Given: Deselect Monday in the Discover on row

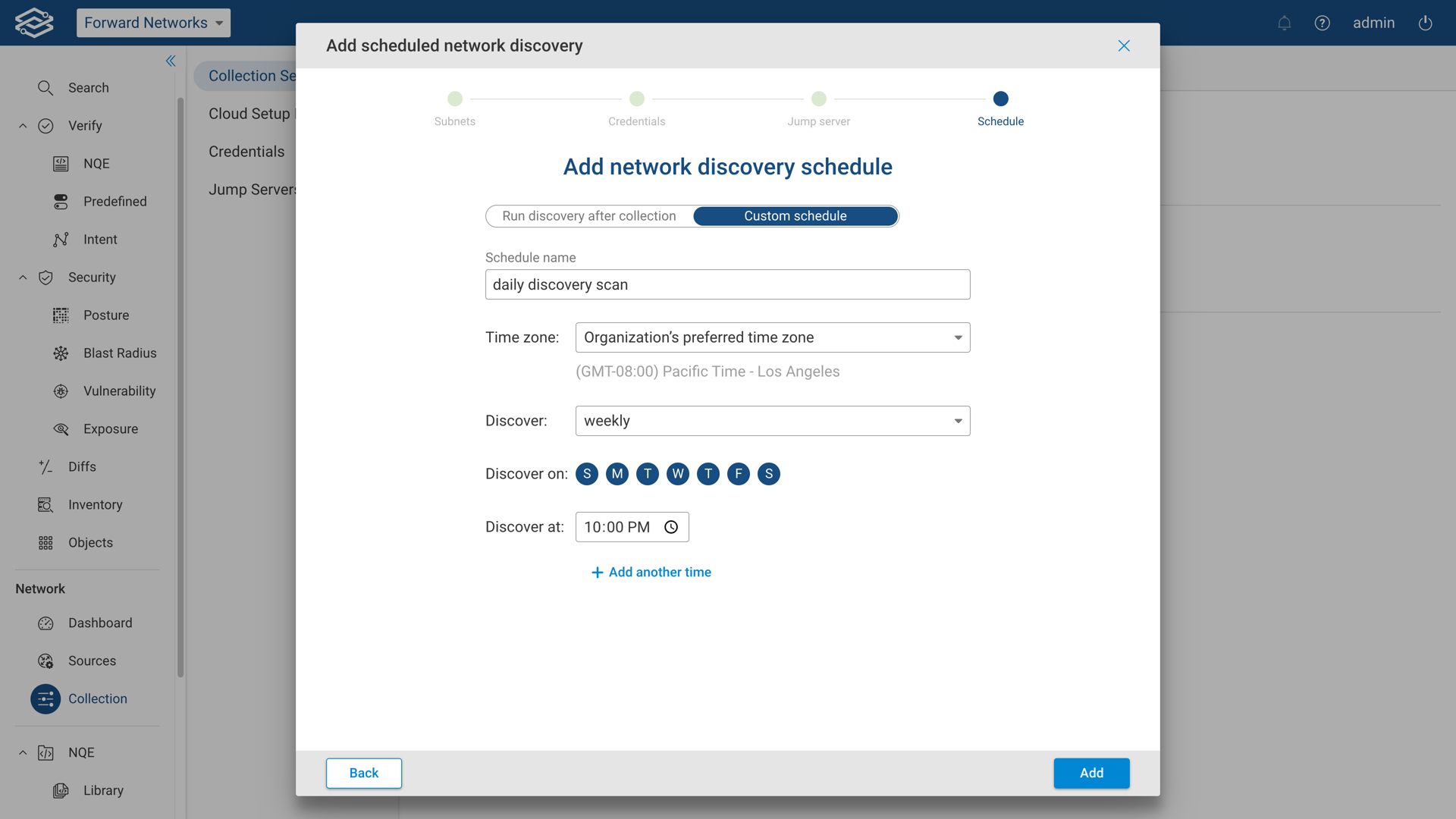Looking at the screenshot, I should click(x=617, y=473).
